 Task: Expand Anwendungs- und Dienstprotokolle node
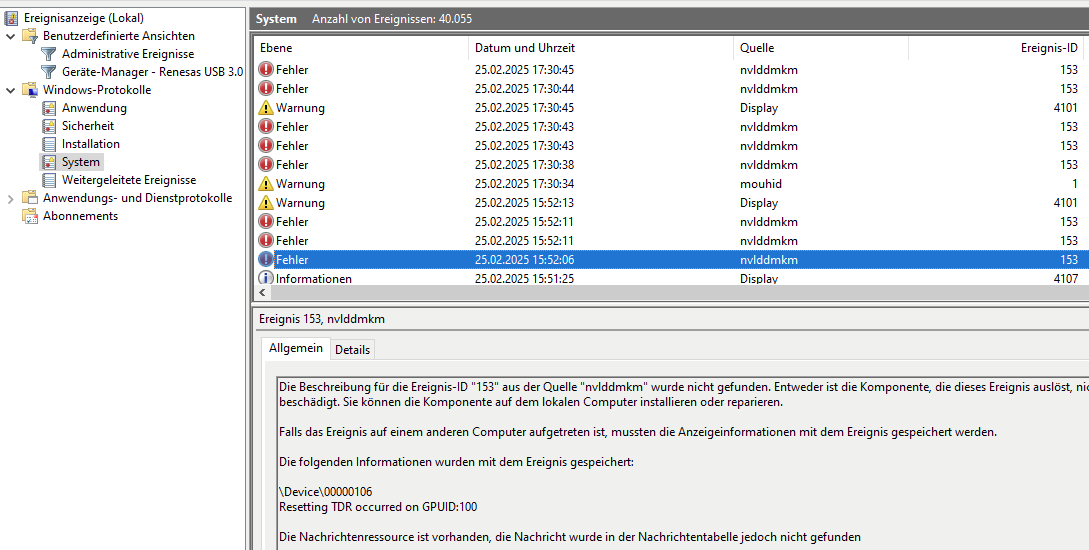coord(10,199)
